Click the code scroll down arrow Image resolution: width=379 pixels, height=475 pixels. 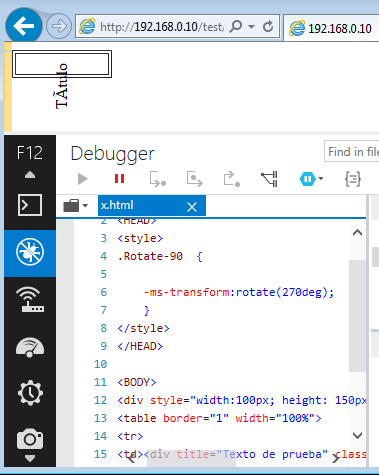coord(357,435)
